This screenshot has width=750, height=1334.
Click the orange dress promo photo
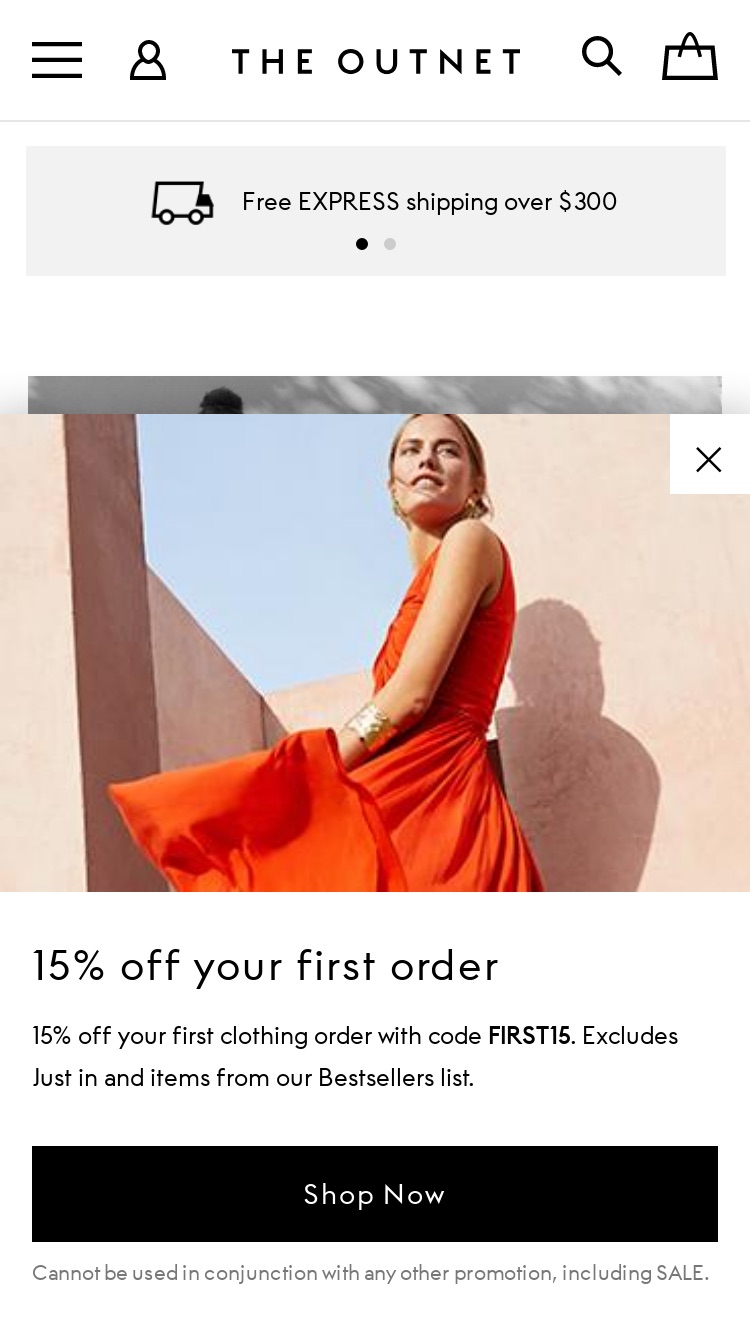375,653
